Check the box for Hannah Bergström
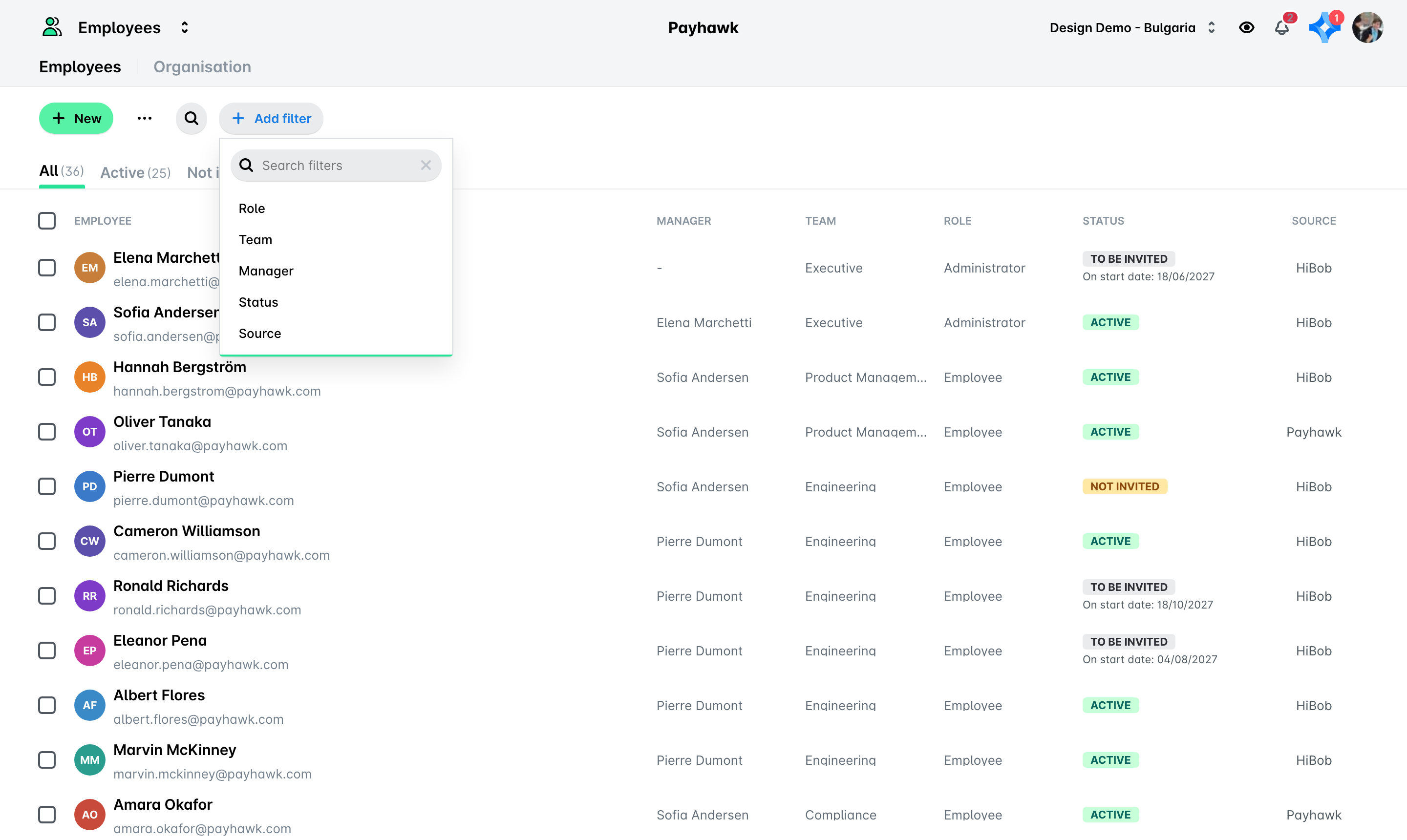This screenshot has height=840, width=1407. 47,377
